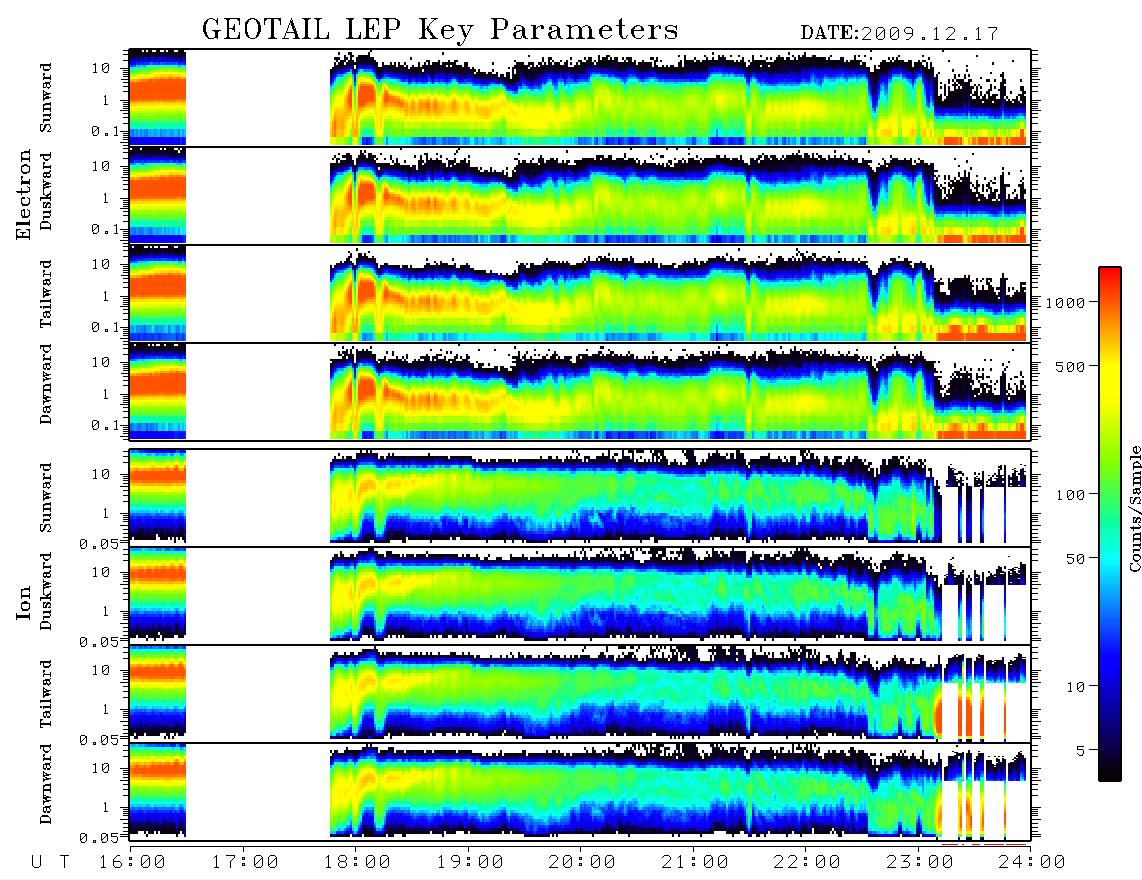Click the colorbar '10' tick value
The image size is (1142, 880).
click(1075, 687)
